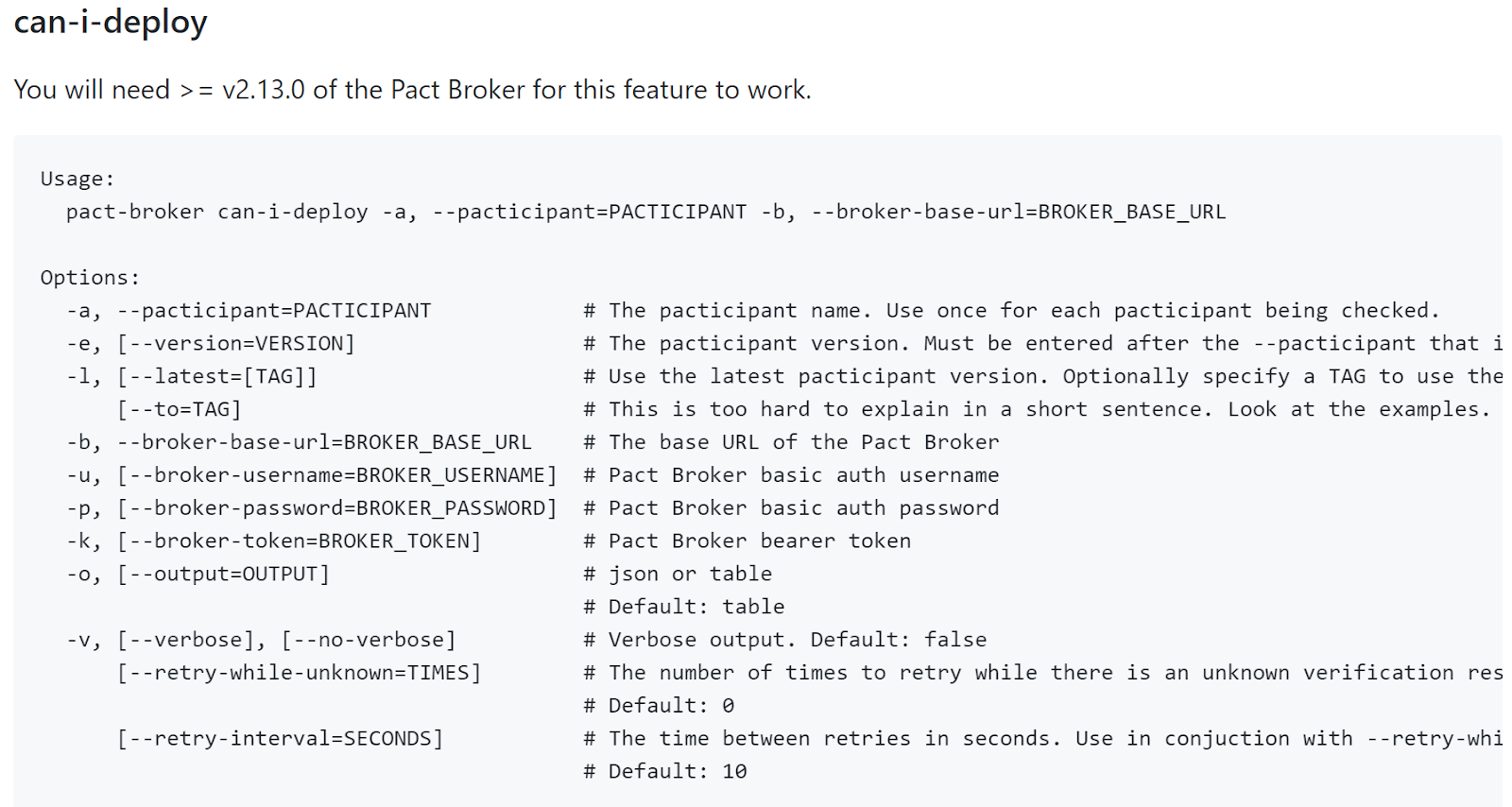Click the Options: label
The width and height of the screenshot is (1512, 807).
[90, 278]
